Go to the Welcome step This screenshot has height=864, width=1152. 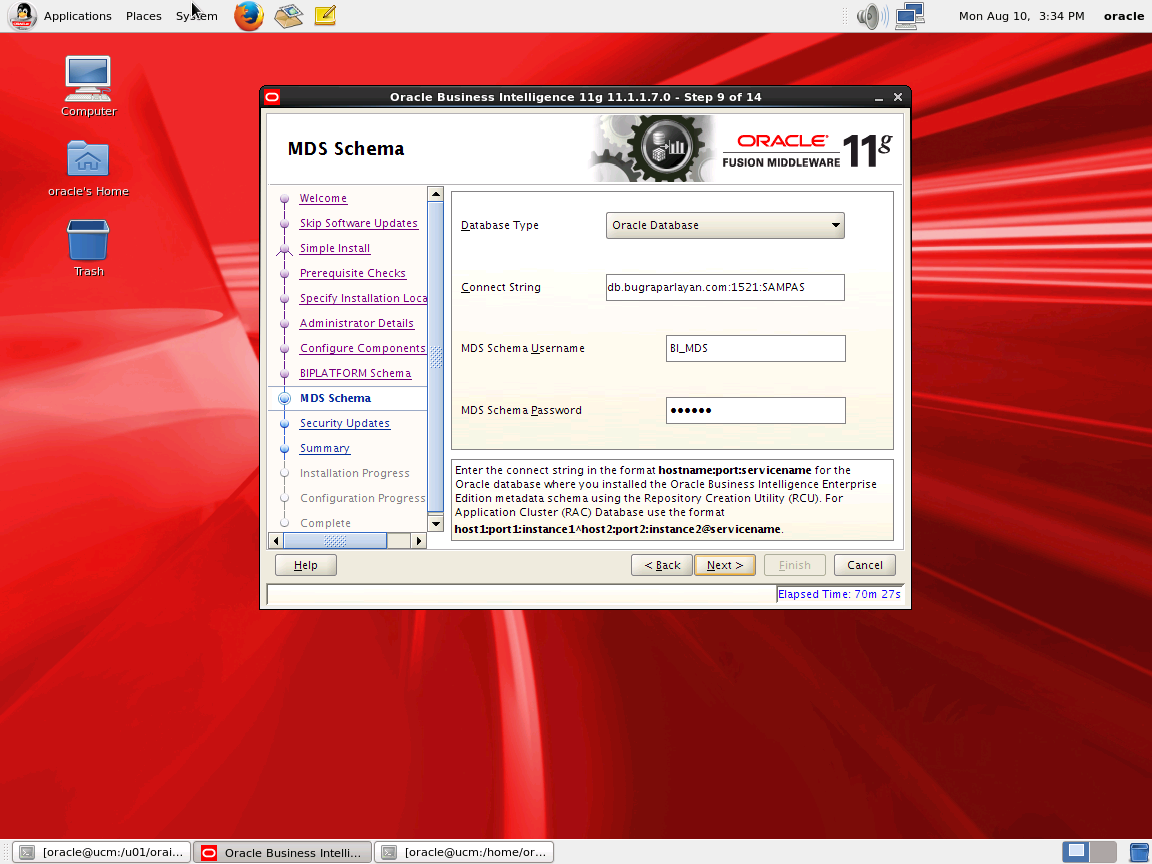click(323, 198)
